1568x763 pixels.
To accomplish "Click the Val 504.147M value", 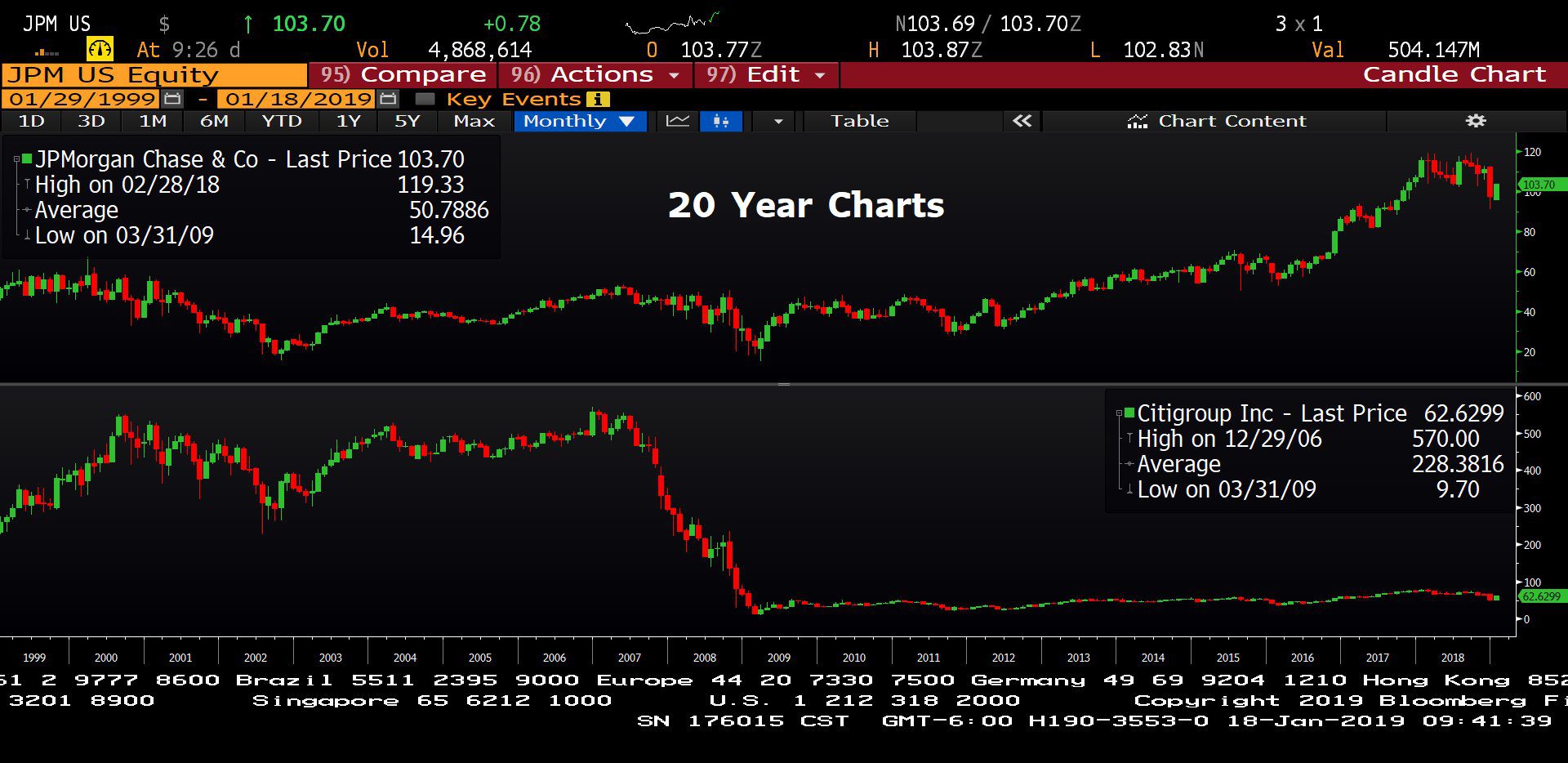I will point(1434,50).
